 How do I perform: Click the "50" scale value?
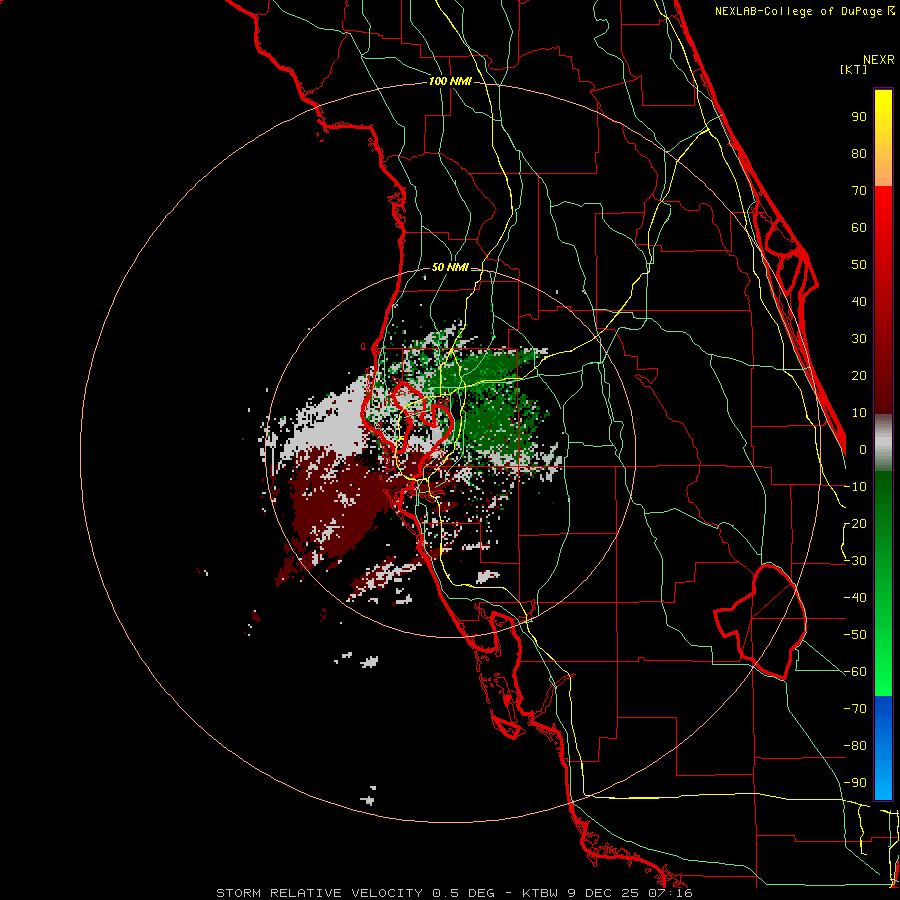pos(859,265)
